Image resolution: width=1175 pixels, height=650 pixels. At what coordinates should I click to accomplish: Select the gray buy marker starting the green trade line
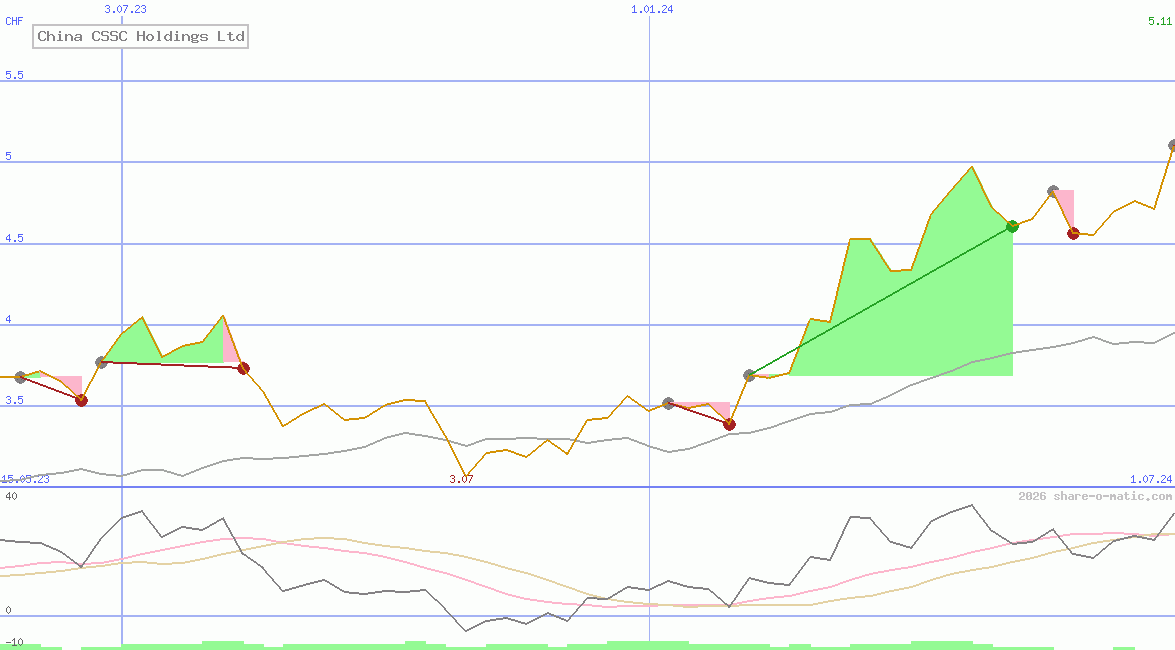pos(749,375)
